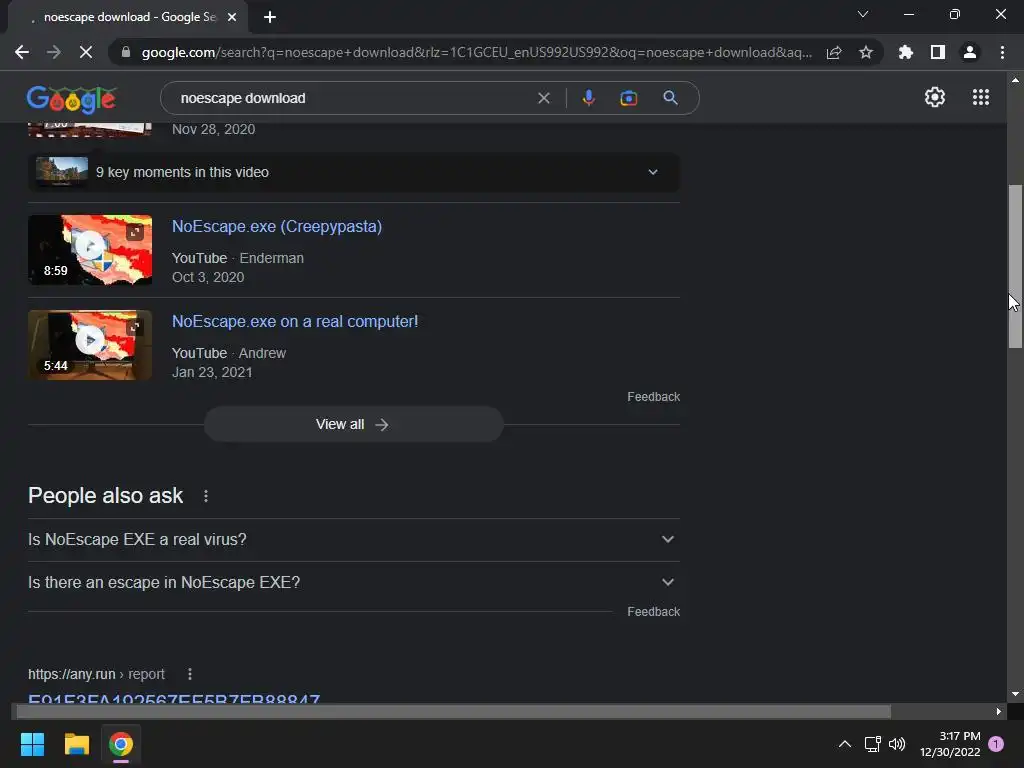
Task: Open the network status tray icon
Action: point(872,744)
